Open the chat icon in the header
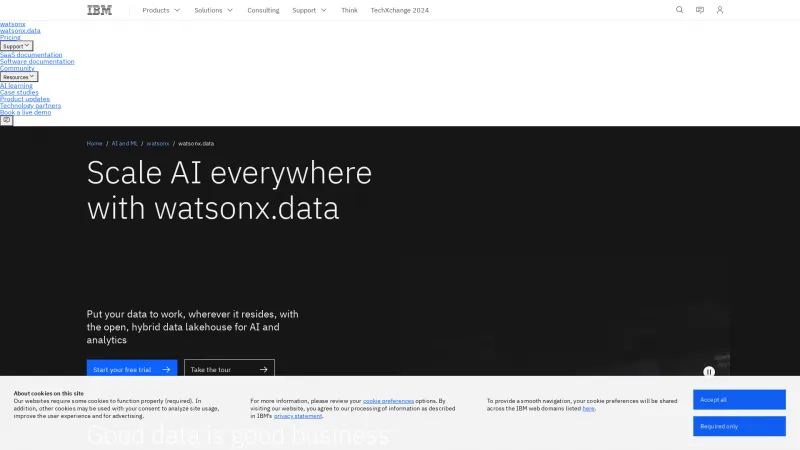The image size is (800, 450). point(699,10)
